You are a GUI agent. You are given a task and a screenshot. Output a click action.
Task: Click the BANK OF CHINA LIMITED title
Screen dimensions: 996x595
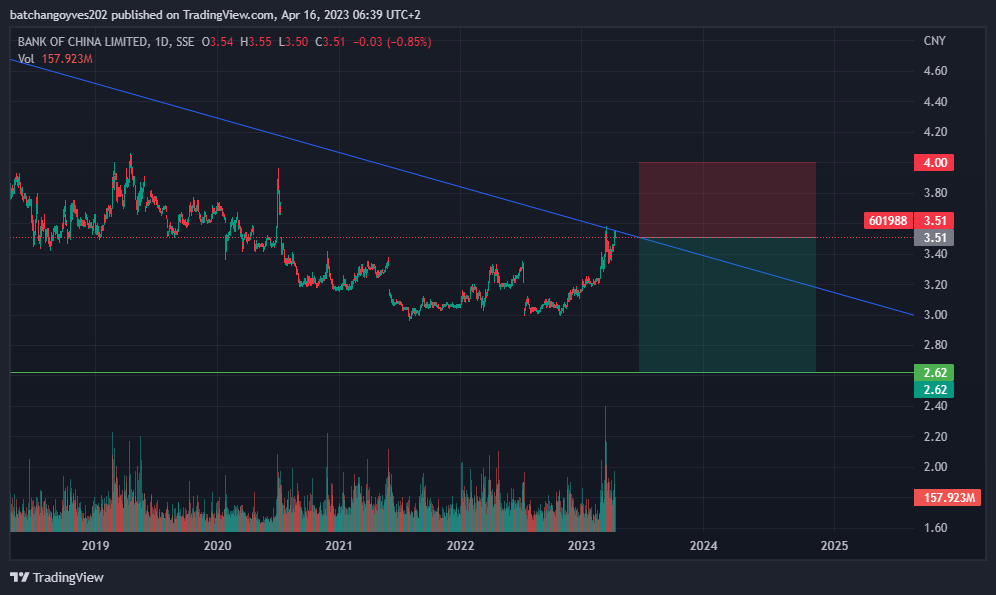tap(83, 42)
